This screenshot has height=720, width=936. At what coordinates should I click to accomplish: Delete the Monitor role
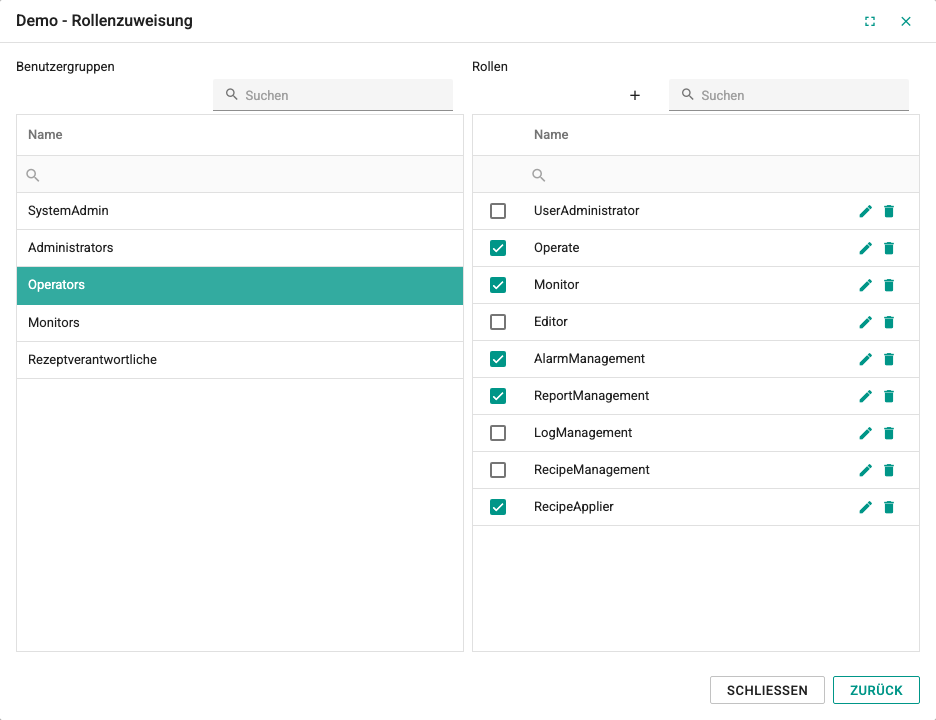point(889,285)
